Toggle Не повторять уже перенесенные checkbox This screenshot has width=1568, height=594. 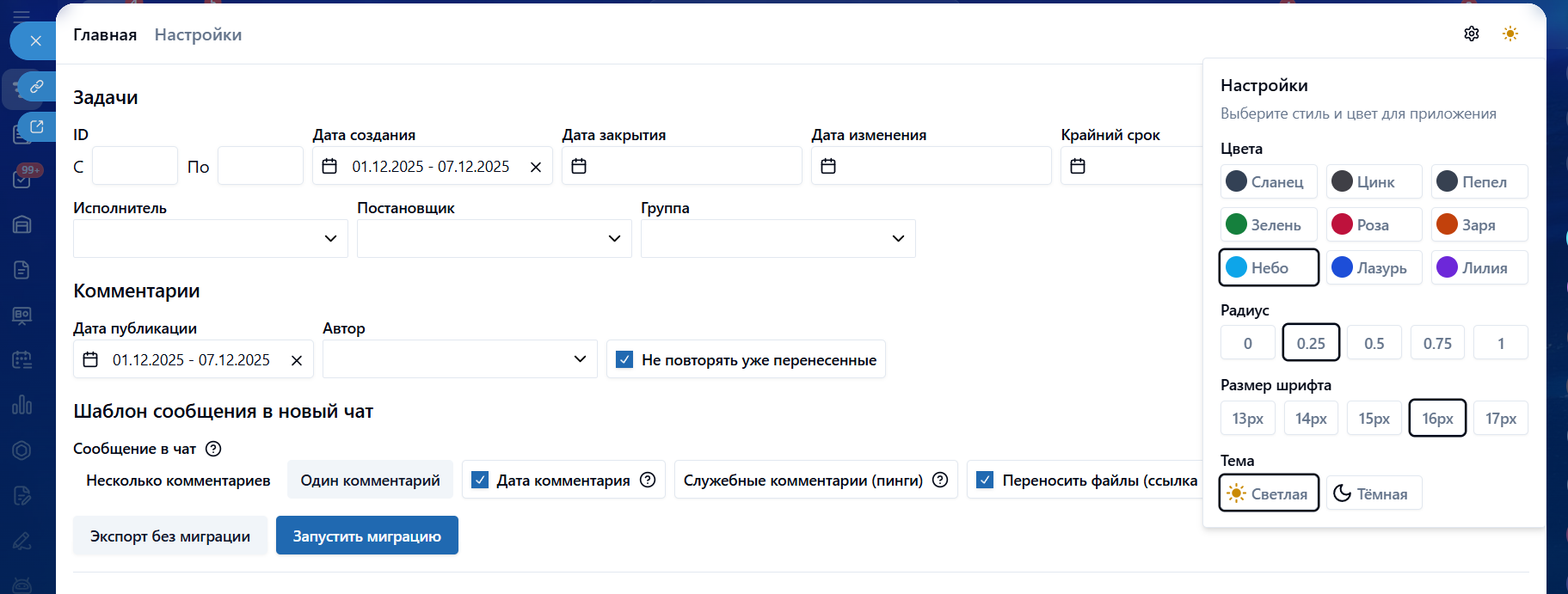(x=625, y=359)
